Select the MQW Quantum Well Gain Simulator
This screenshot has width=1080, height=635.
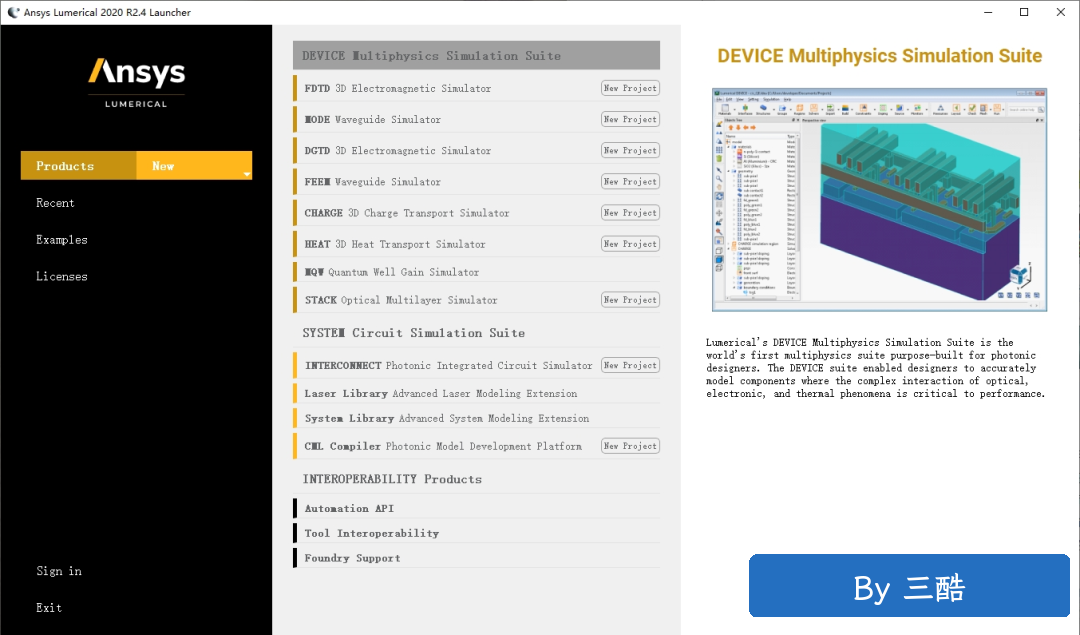click(392, 272)
